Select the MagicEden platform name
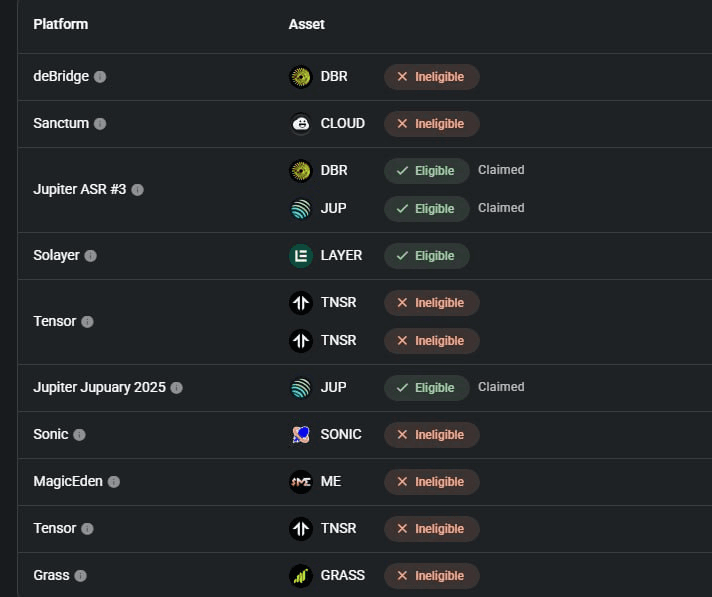The image size is (712, 597). click(x=68, y=481)
